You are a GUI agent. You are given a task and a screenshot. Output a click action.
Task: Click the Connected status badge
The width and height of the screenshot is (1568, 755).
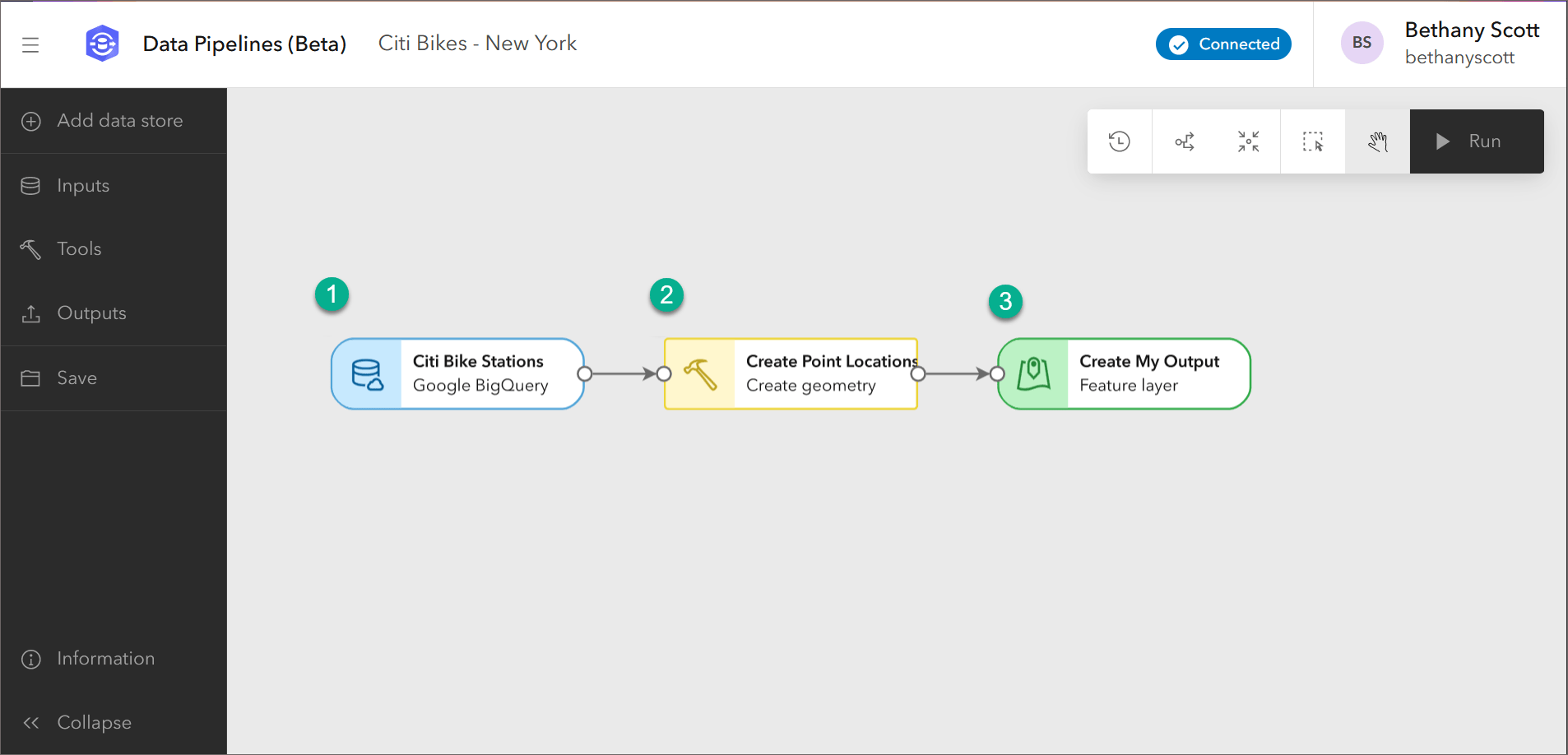(1223, 44)
